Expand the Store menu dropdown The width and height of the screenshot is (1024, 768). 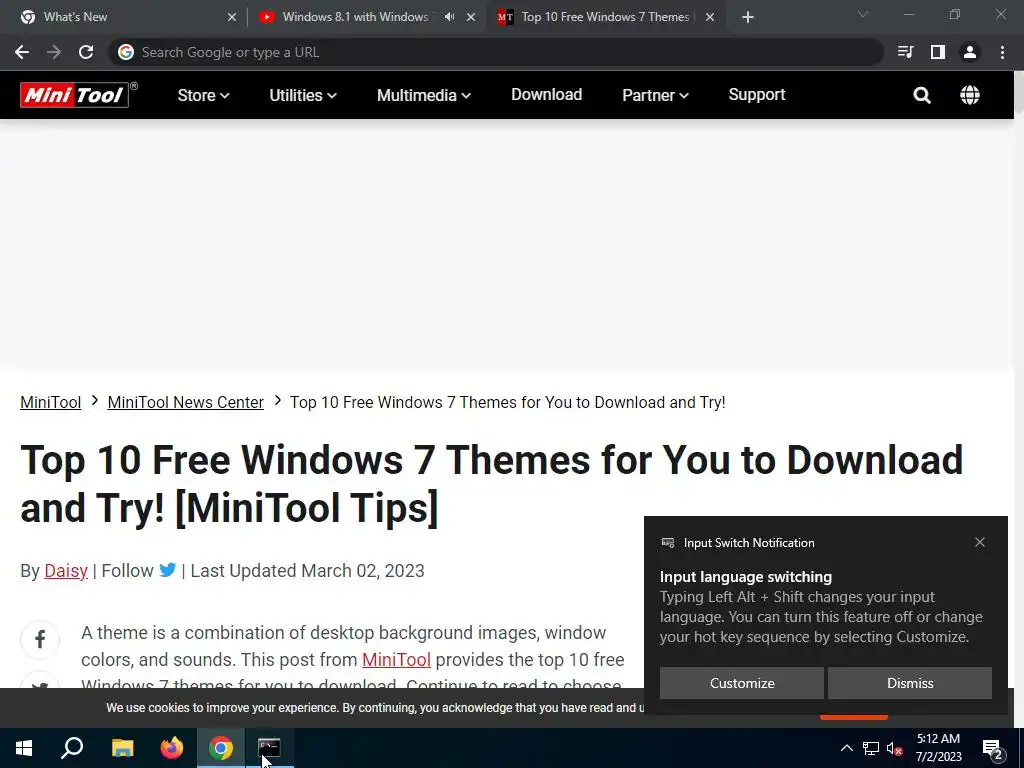[203, 95]
